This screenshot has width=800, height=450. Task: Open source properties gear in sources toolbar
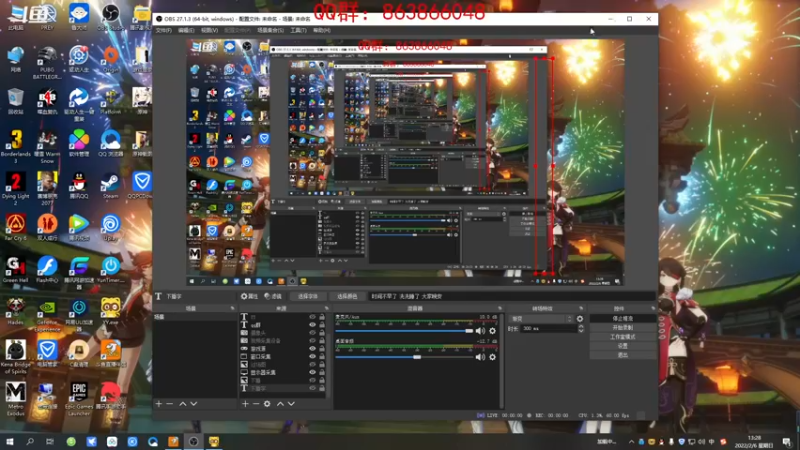[267, 404]
